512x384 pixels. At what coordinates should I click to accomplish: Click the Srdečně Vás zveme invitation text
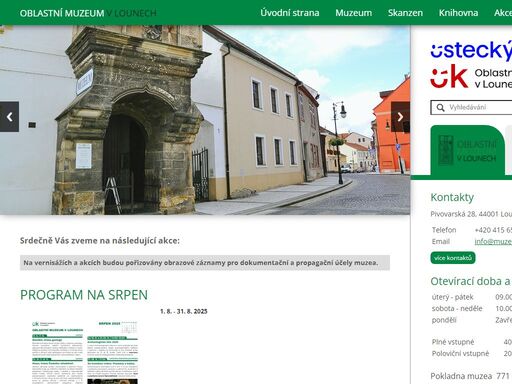tap(100, 241)
